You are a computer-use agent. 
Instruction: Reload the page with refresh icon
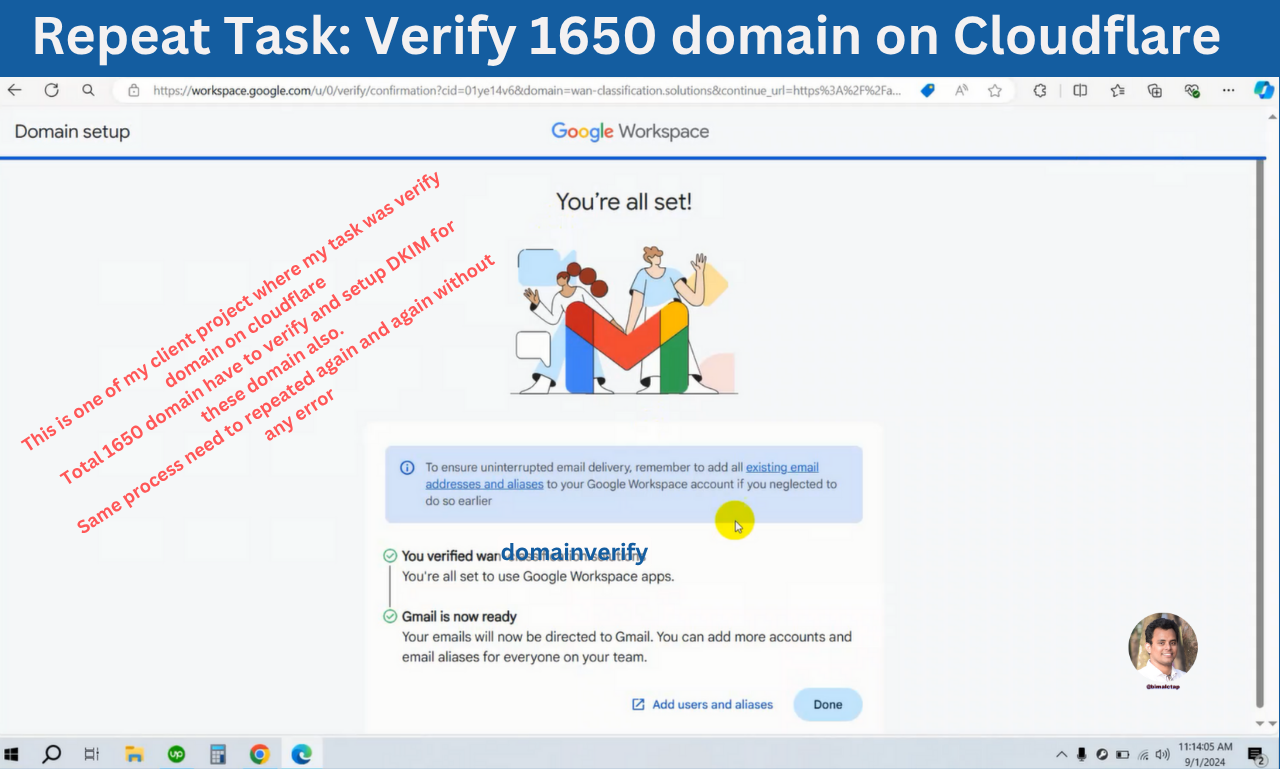coord(51,90)
